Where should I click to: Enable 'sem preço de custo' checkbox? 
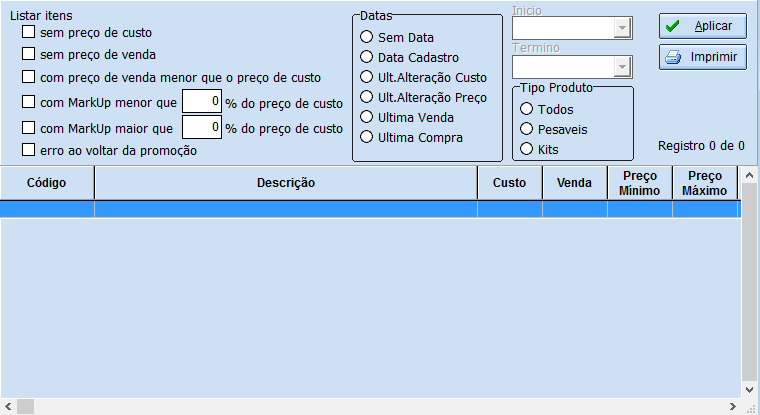29,32
